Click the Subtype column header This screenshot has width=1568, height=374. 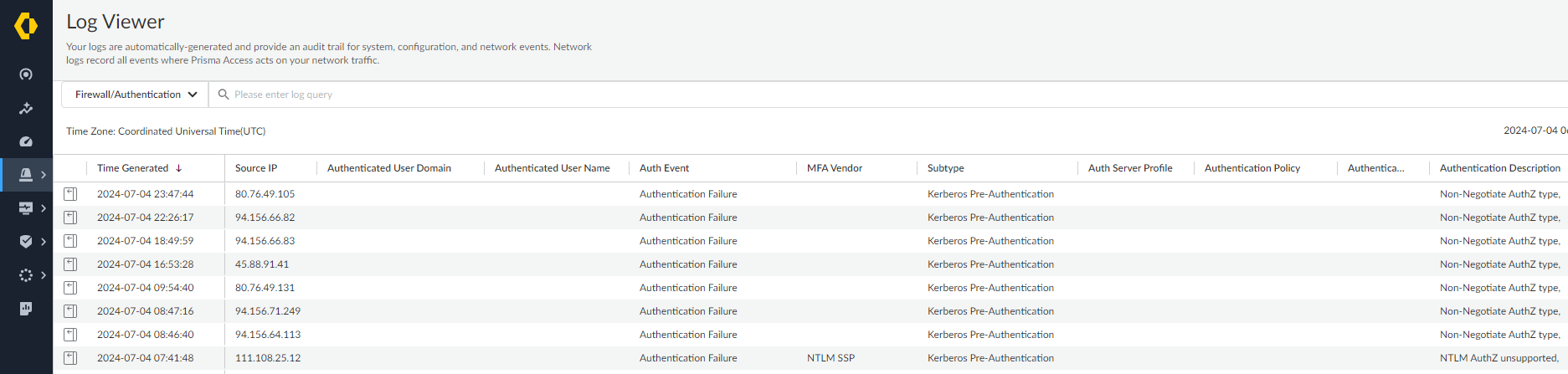click(x=945, y=168)
